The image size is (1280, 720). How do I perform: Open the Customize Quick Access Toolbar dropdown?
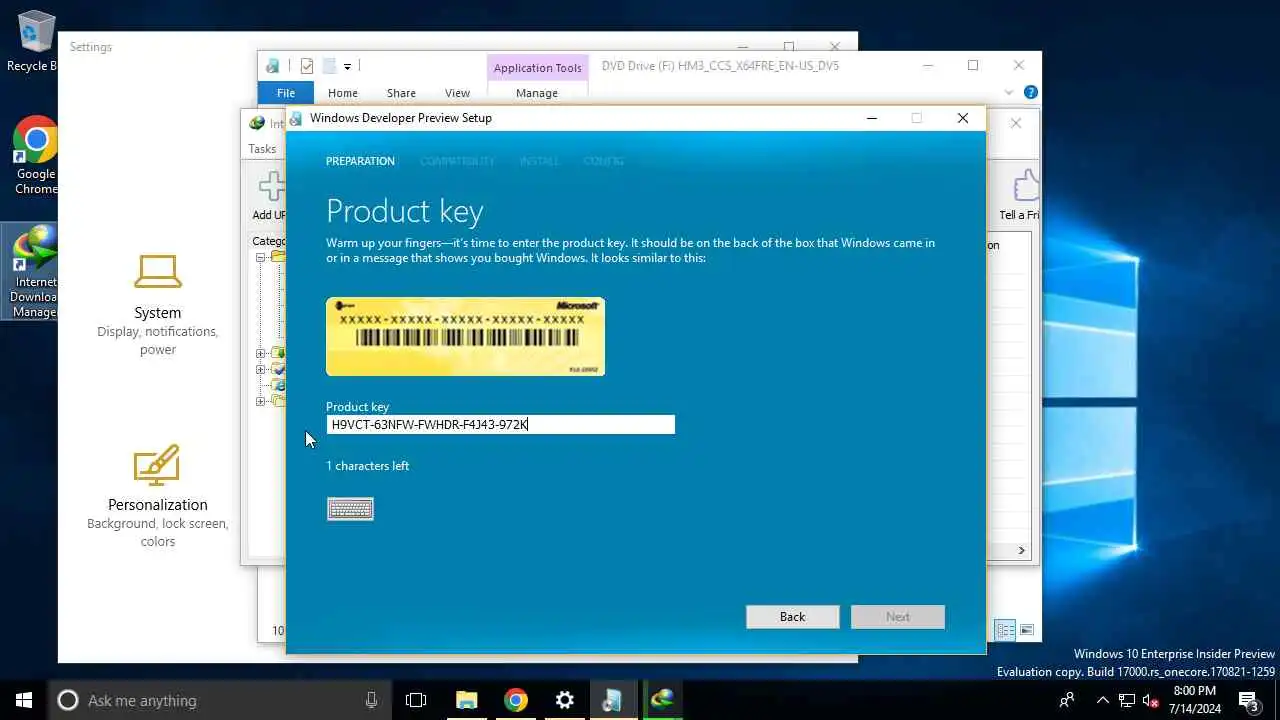click(347, 66)
